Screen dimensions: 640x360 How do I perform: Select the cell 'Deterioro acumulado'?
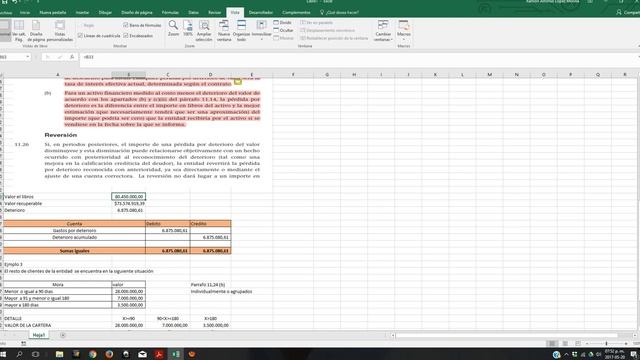click(74, 238)
